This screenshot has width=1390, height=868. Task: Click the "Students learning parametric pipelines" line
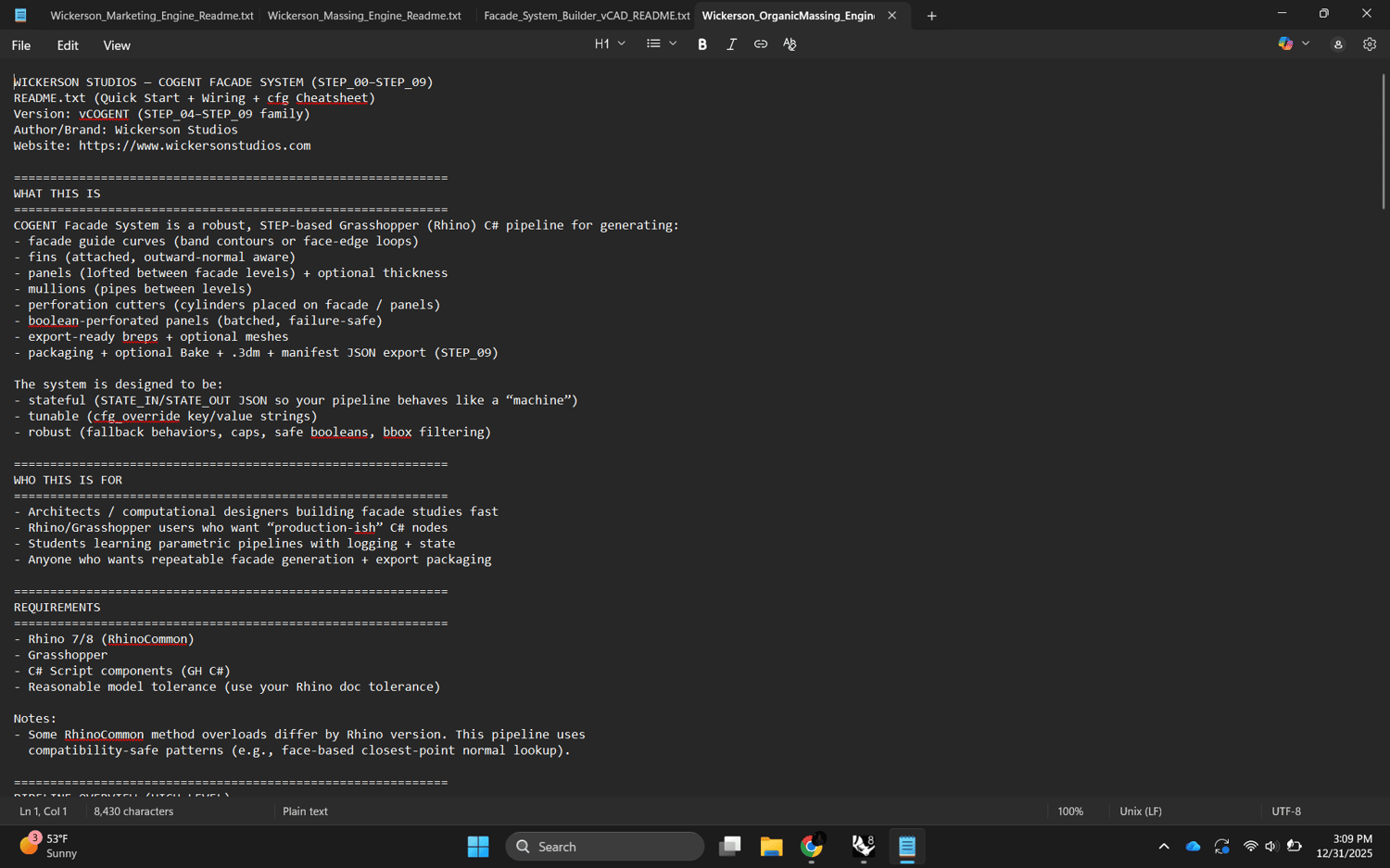tap(234, 544)
